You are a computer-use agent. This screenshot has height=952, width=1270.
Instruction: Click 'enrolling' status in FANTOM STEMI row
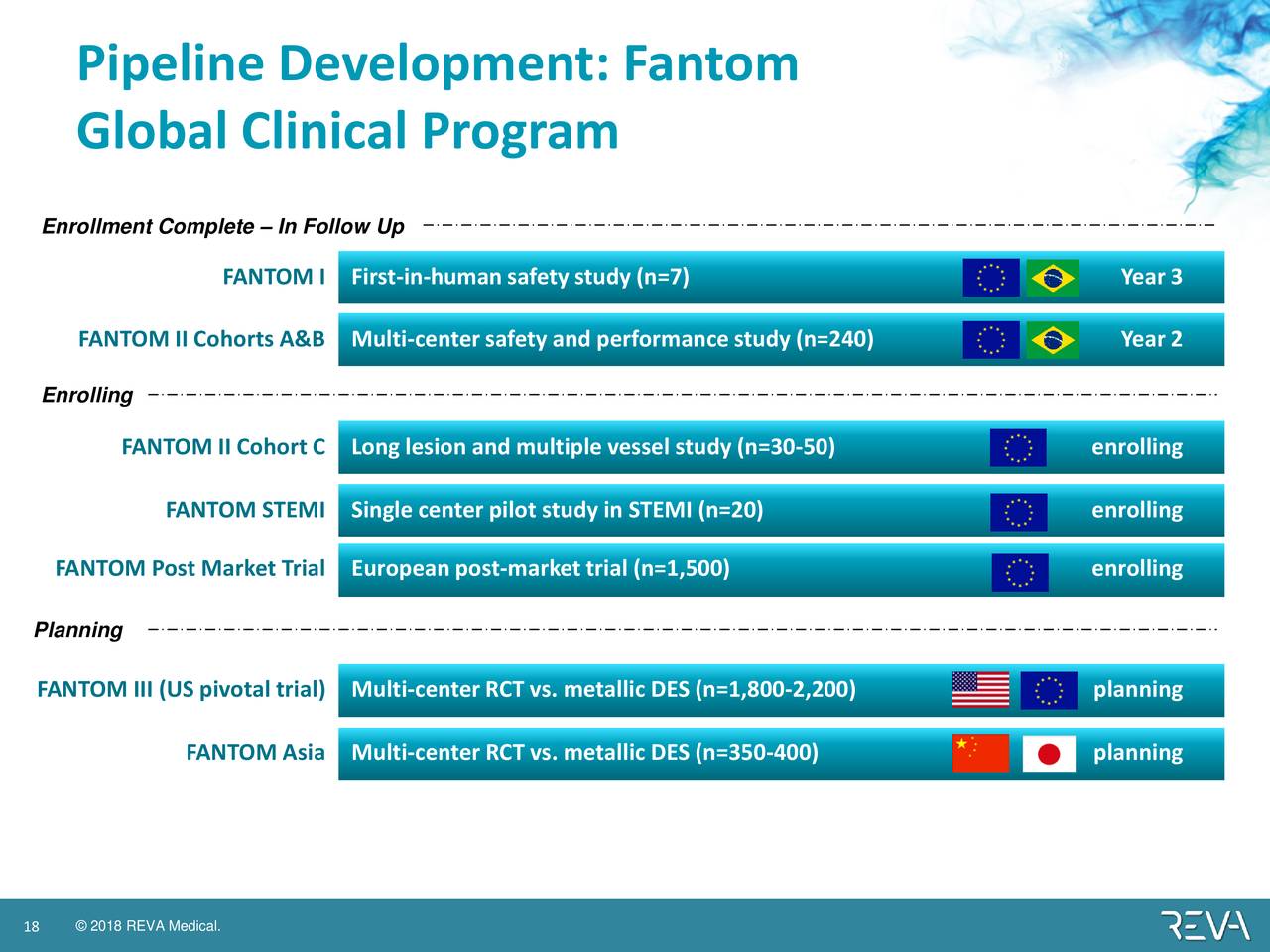coord(1137,511)
